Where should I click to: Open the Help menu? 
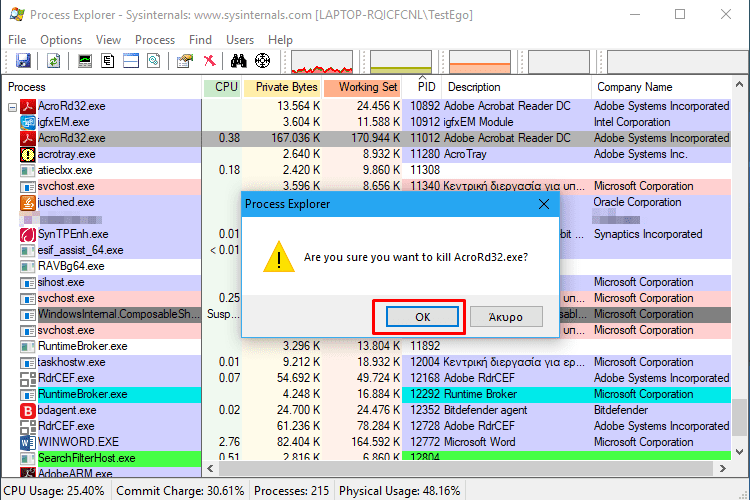[280, 40]
